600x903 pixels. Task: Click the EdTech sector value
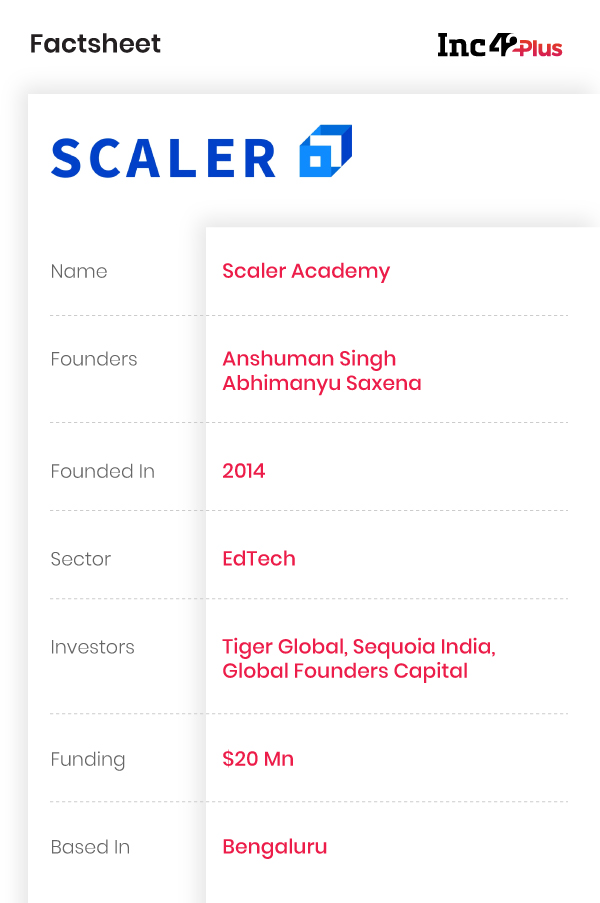coord(259,559)
